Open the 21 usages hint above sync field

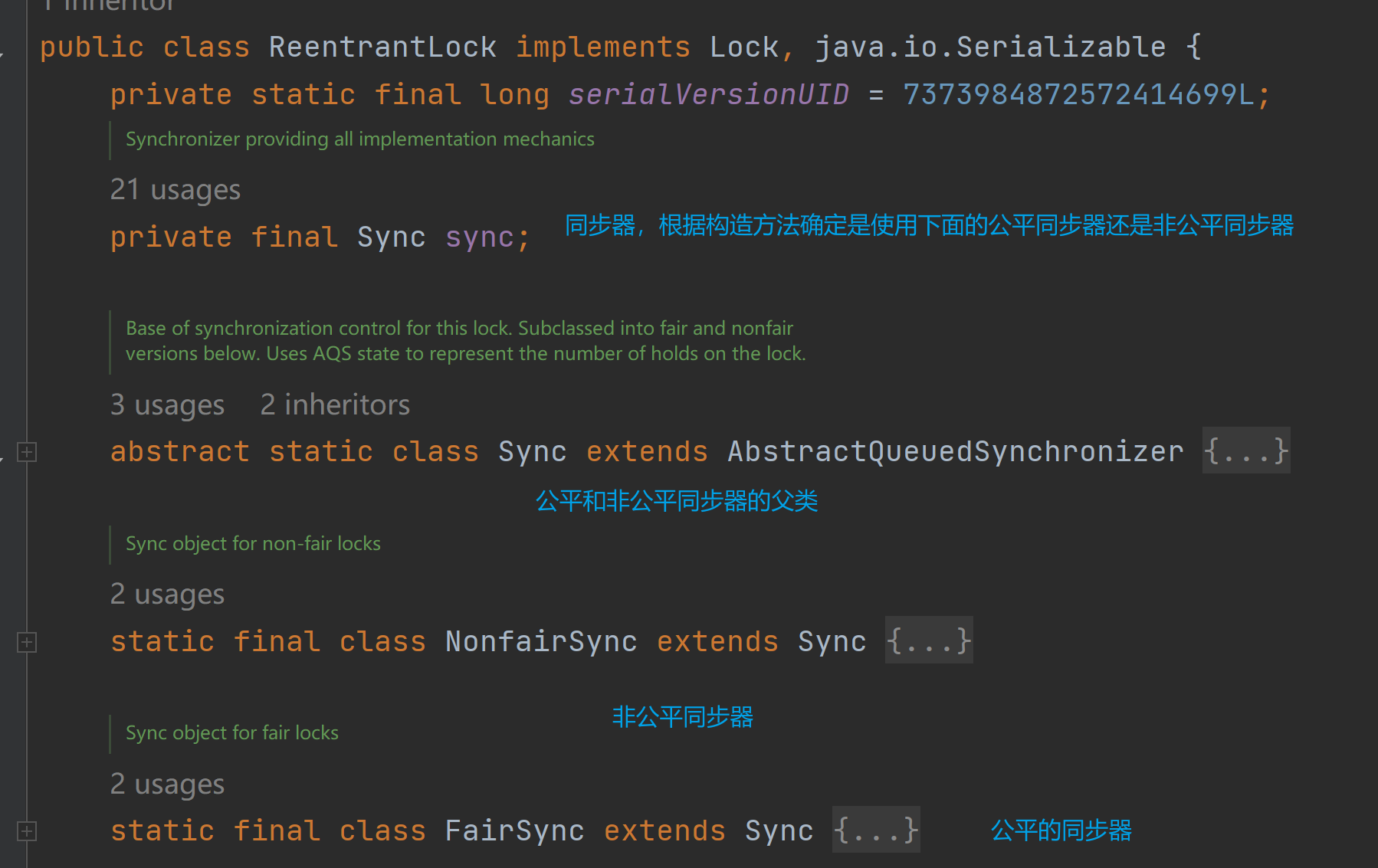coord(175,190)
